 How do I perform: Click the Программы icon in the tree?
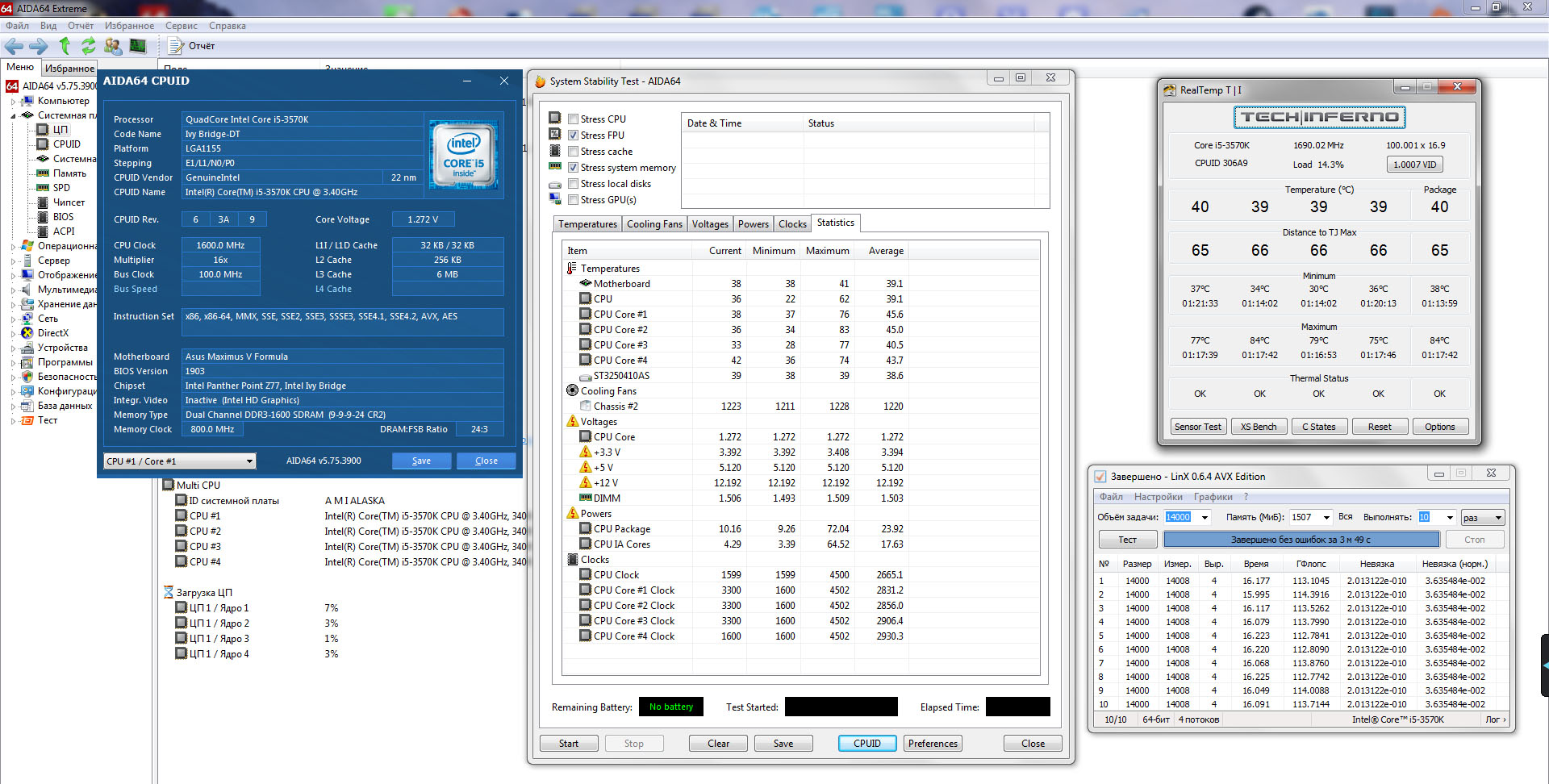click(27, 362)
